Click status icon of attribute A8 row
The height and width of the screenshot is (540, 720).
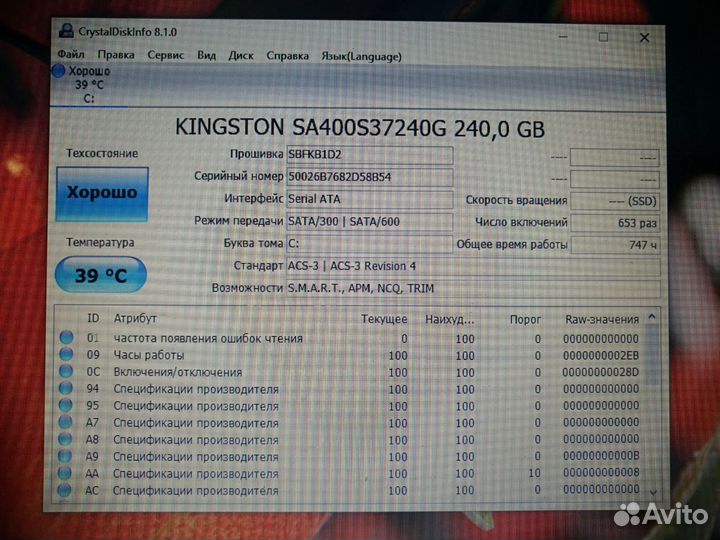(x=65, y=439)
